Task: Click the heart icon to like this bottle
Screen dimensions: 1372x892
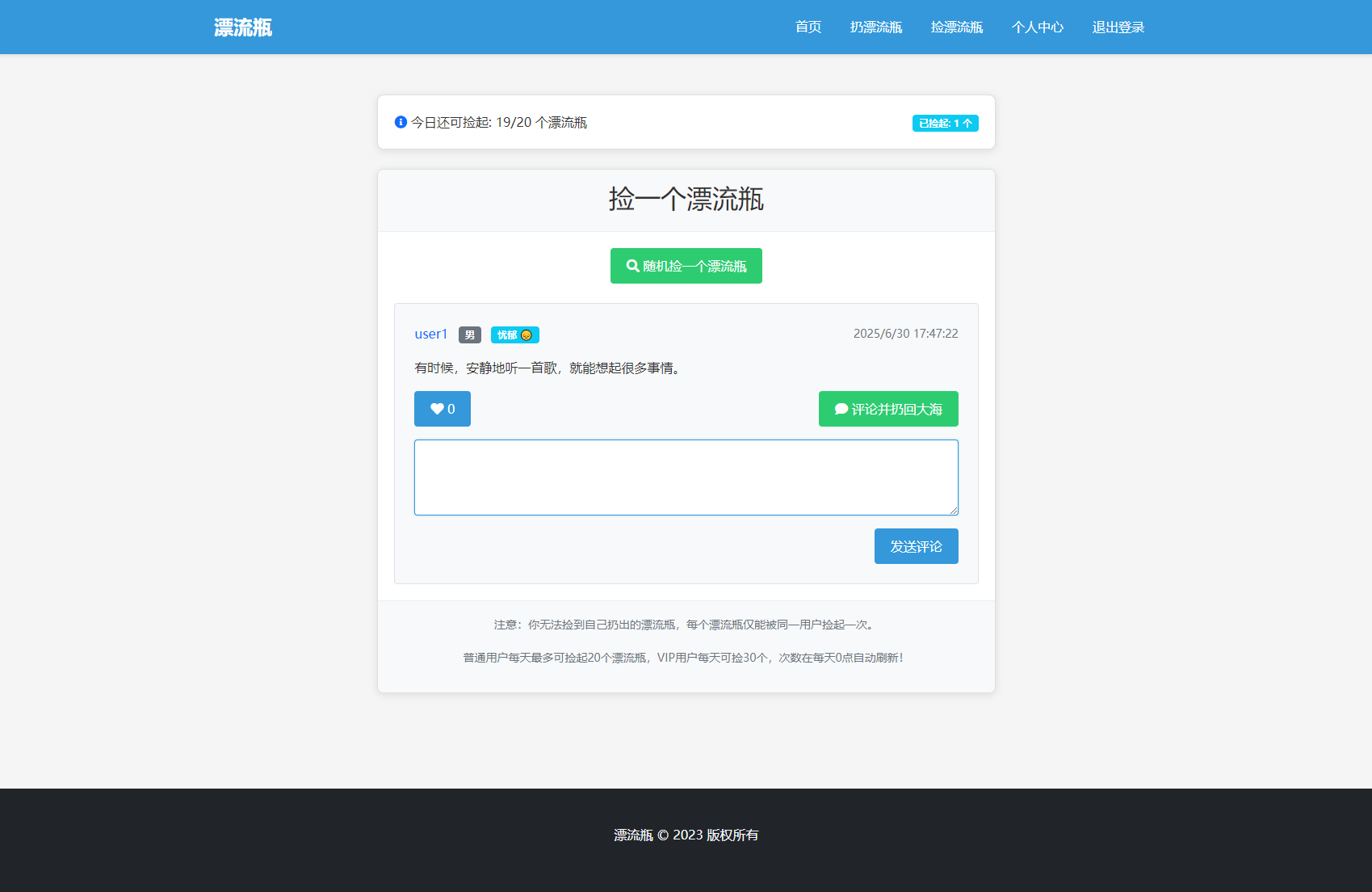Action: [x=436, y=408]
